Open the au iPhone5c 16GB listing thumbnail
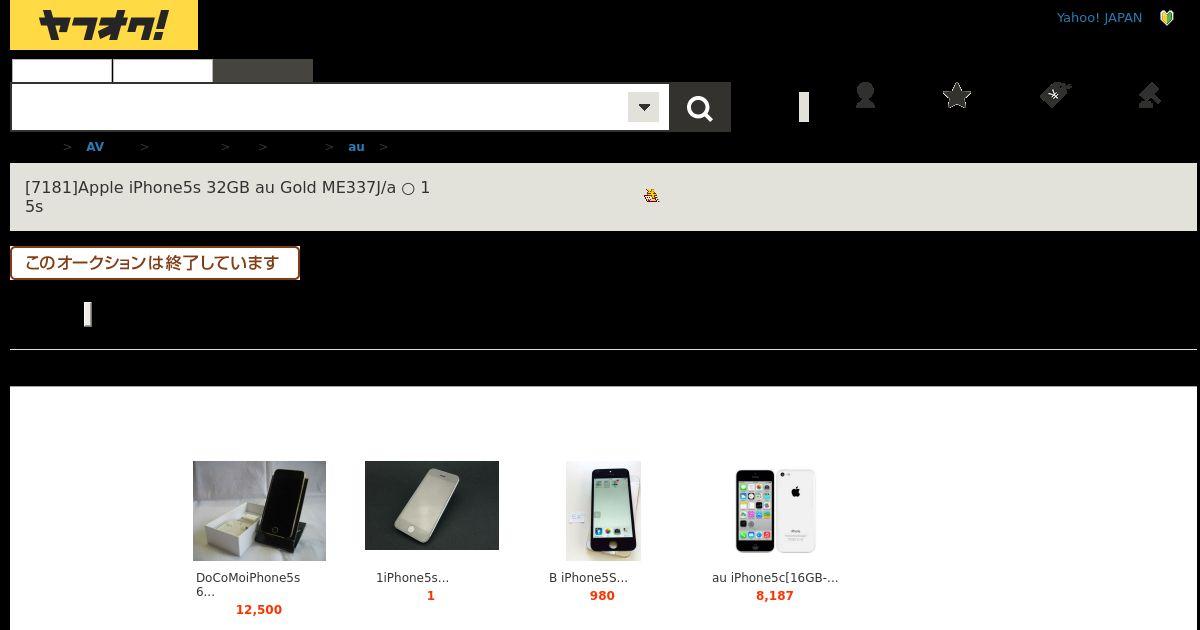The image size is (1200, 630). point(775,511)
